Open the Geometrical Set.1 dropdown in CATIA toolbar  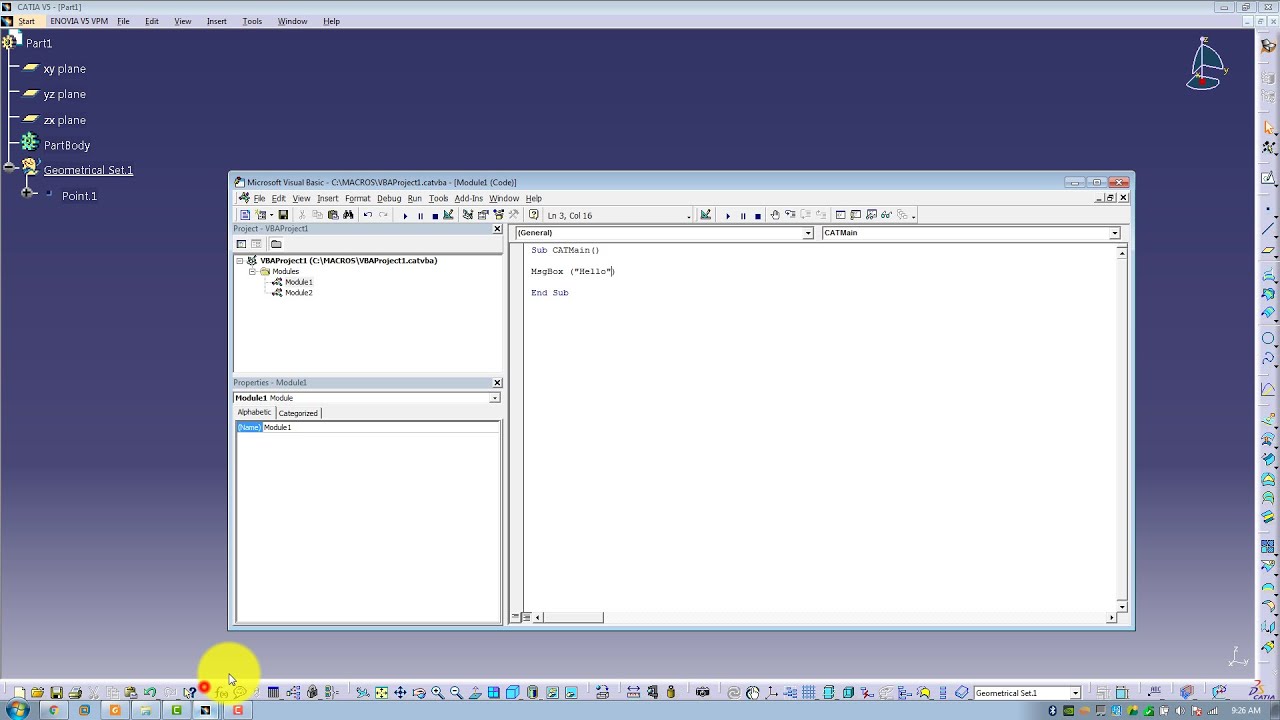tap(1075, 693)
